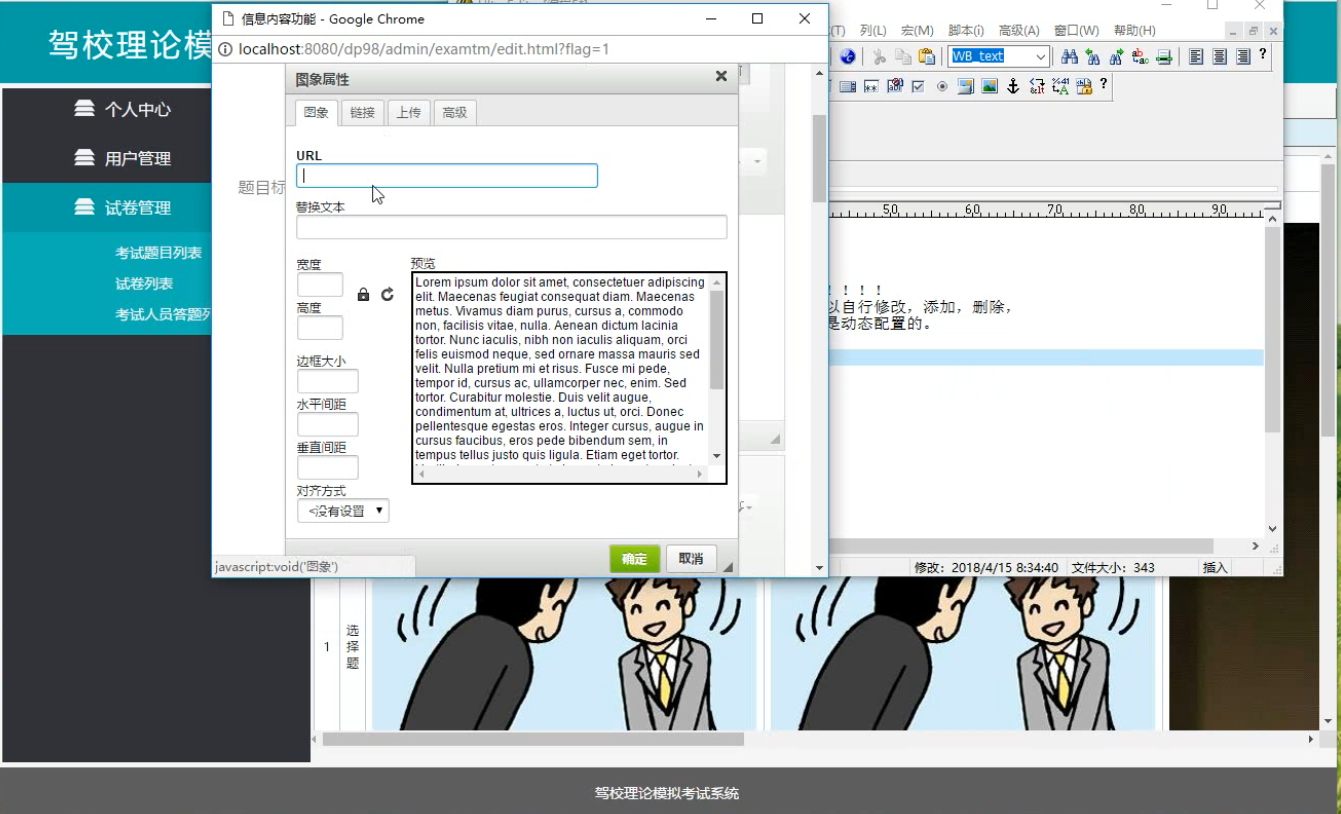Open the 高级(A) menu in editor window
This screenshot has height=814, width=1341.
click(1019, 30)
